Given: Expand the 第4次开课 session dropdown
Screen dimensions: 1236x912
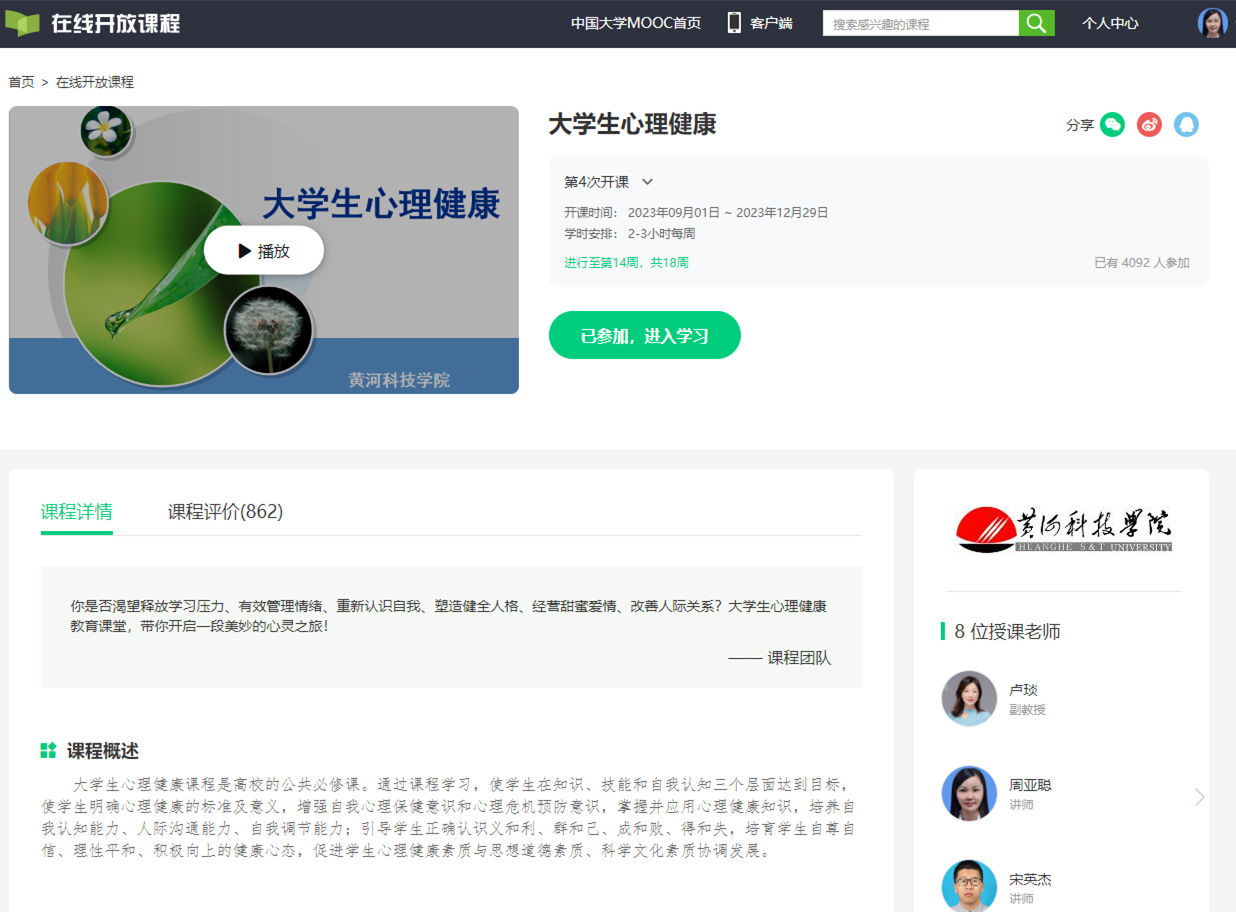Looking at the screenshot, I should pos(647,182).
